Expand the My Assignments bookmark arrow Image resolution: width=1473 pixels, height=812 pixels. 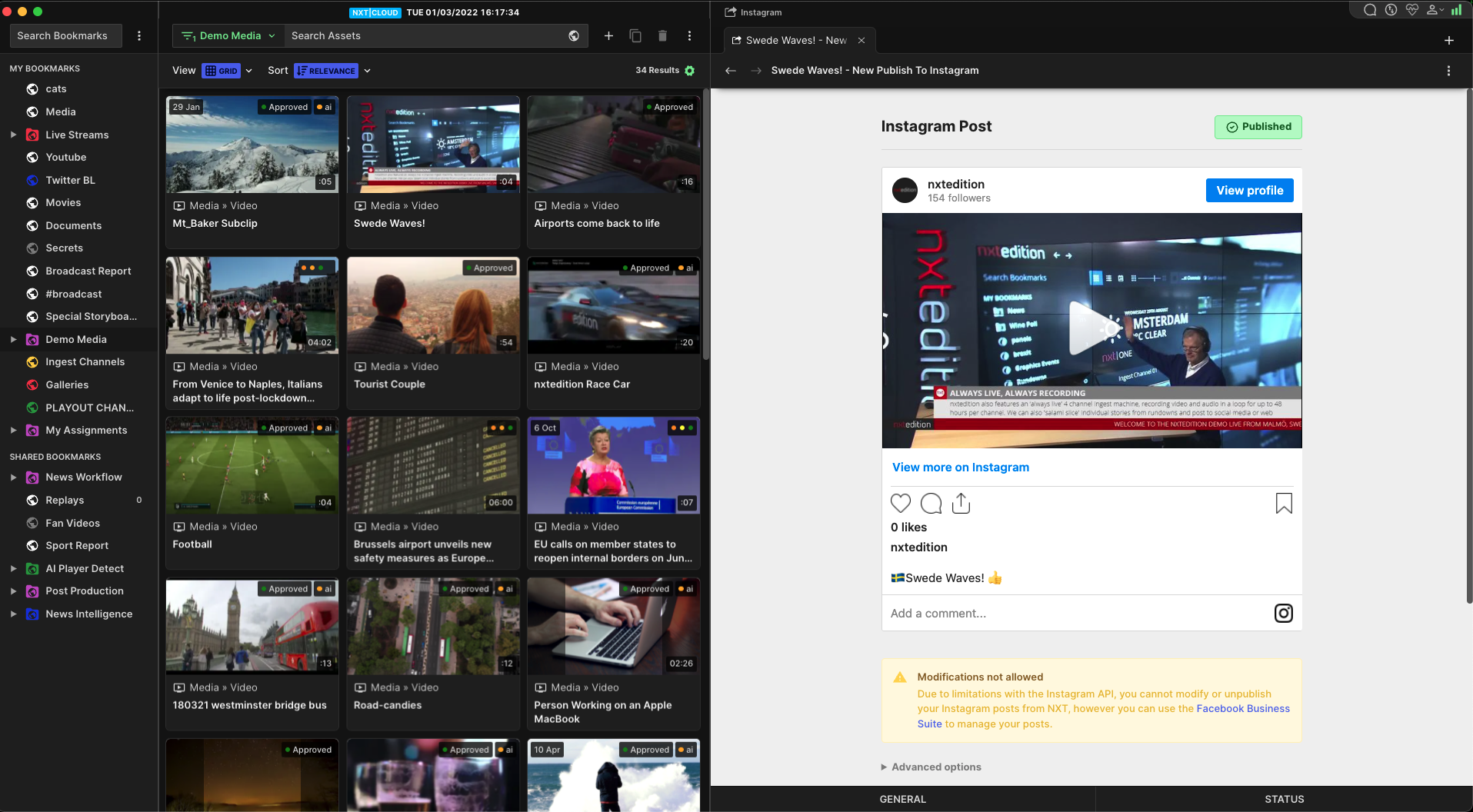[x=13, y=430]
